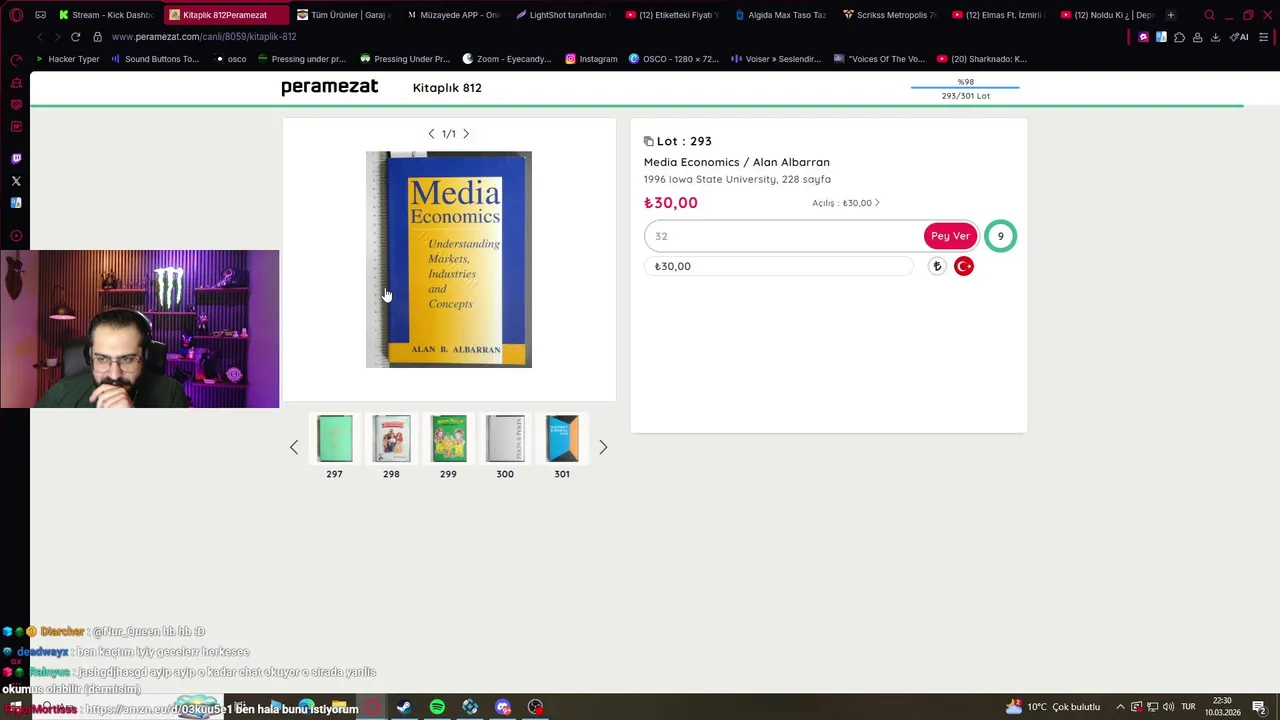1280x720 pixels.
Task: Click the copy icon beside Lot : 293
Action: click(648, 141)
